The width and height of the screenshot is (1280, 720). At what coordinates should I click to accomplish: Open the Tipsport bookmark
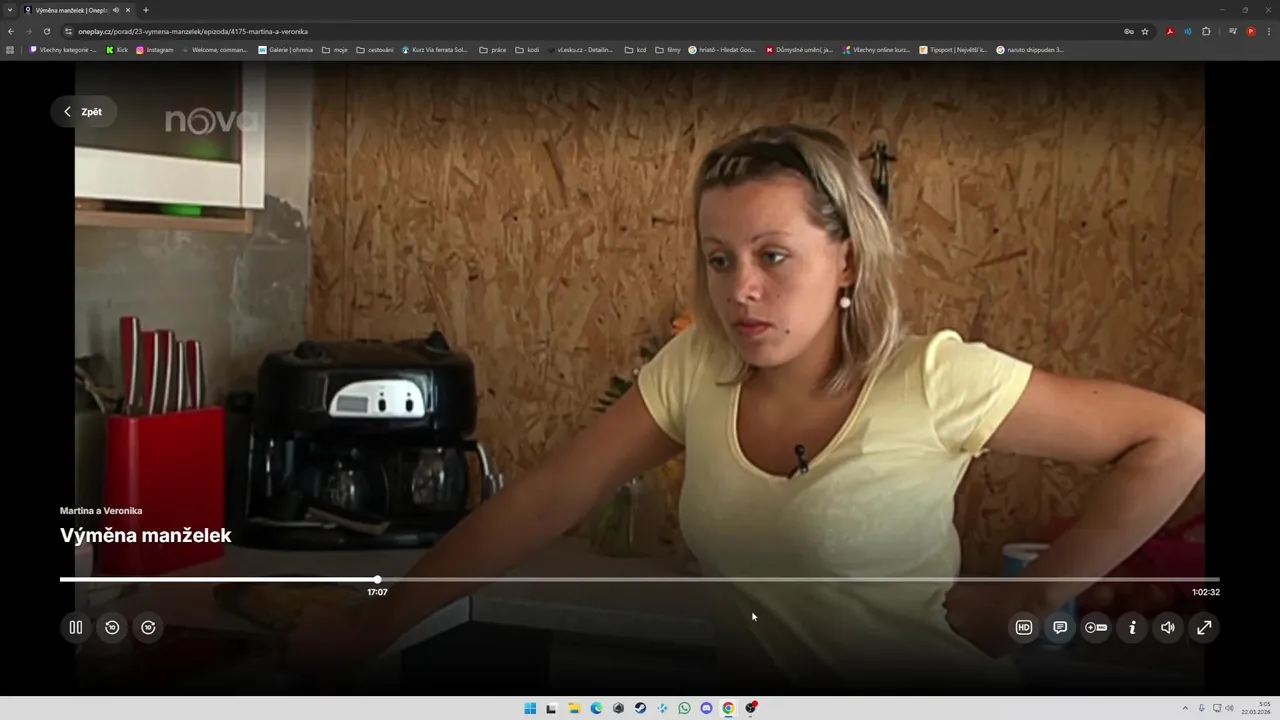(954, 49)
